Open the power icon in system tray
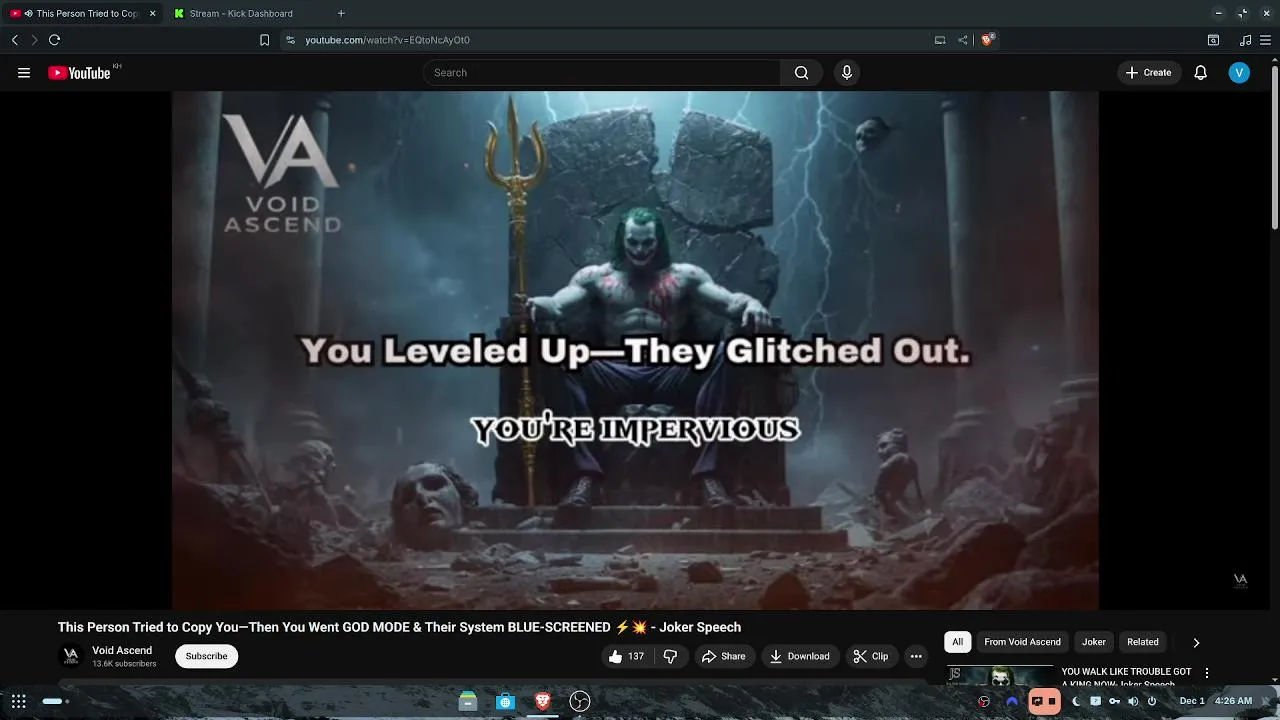Image resolution: width=1280 pixels, height=720 pixels. click(x=1152, y=701)
